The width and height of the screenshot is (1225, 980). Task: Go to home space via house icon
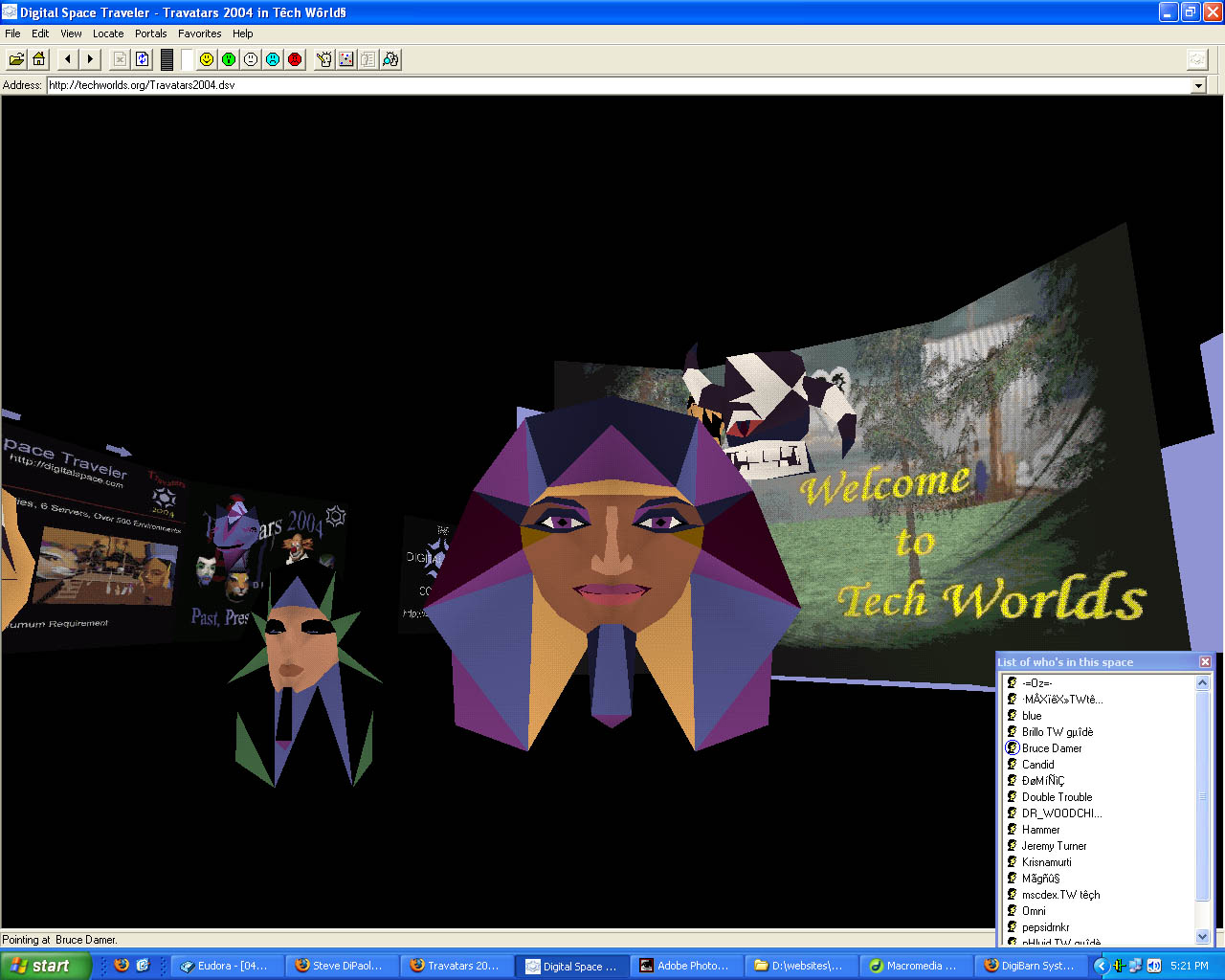tap(38, 59)
